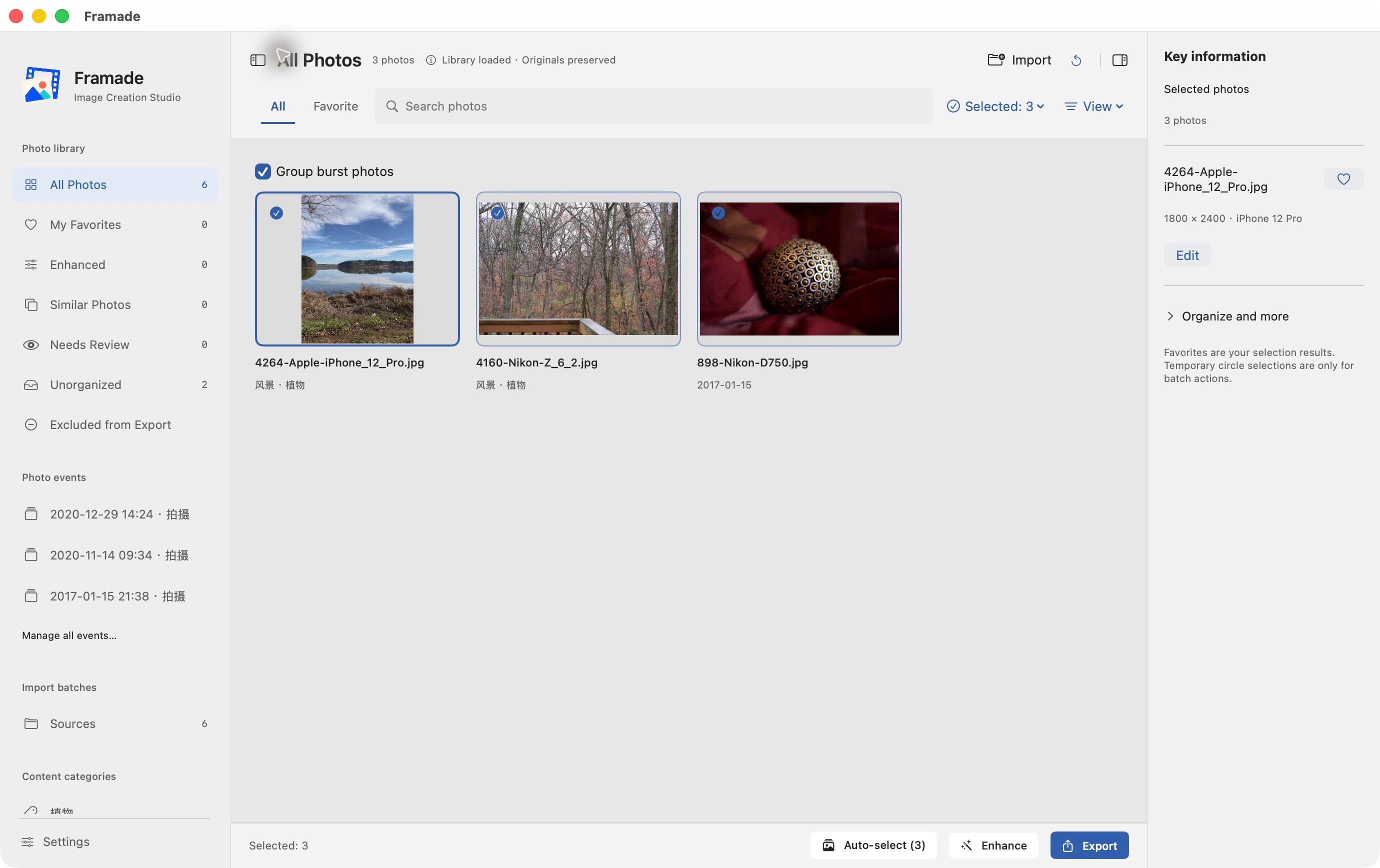
Task: Open My Favorites in the sidebar
Action: click(114, 224)
